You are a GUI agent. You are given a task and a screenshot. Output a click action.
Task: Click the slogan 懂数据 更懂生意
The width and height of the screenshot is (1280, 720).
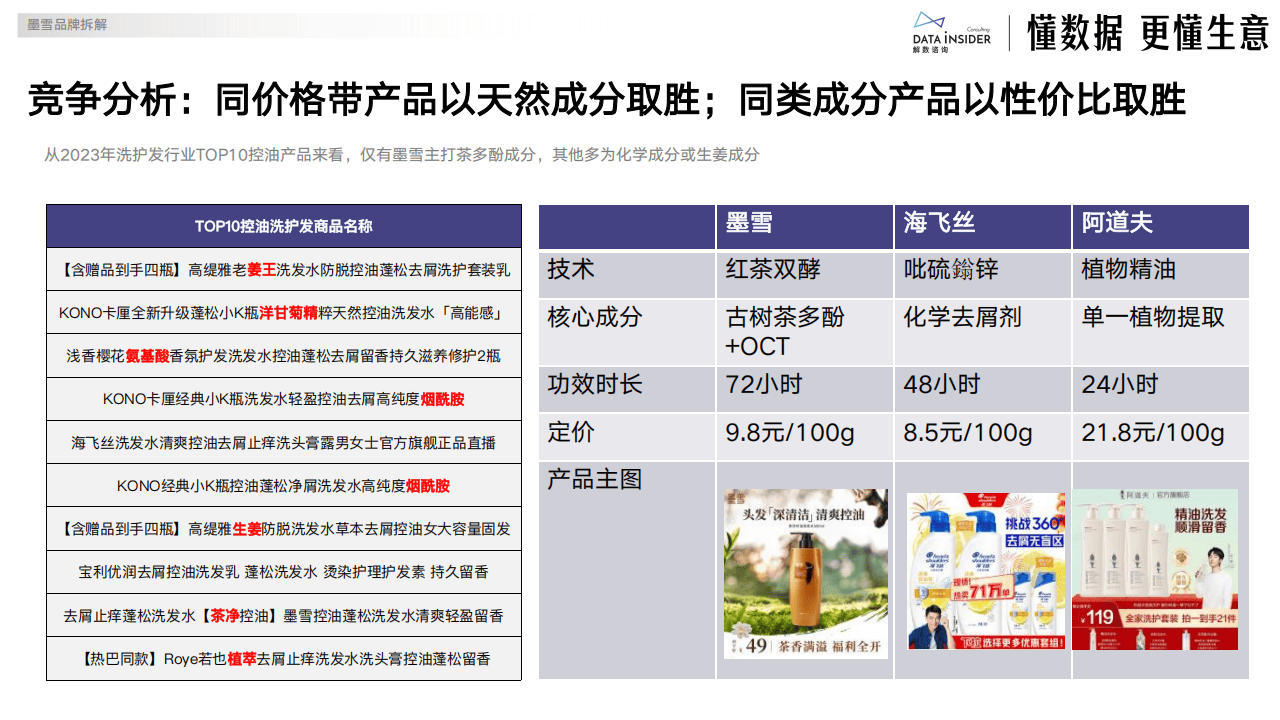pyautogui.click(x=1146, y=33)
